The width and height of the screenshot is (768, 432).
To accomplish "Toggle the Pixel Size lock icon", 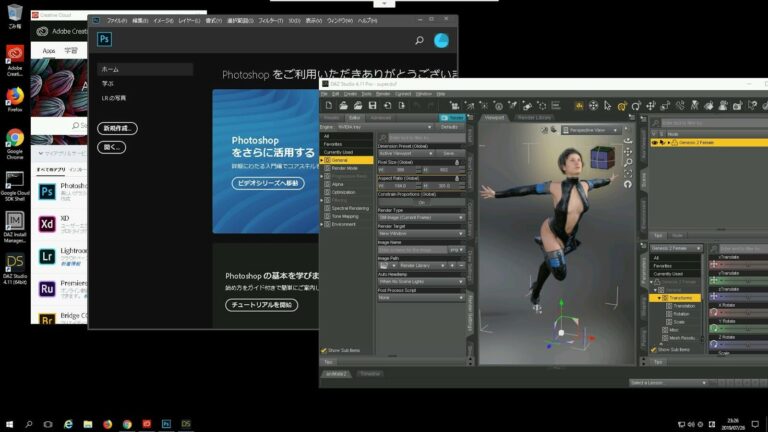I will pos(457,162).
